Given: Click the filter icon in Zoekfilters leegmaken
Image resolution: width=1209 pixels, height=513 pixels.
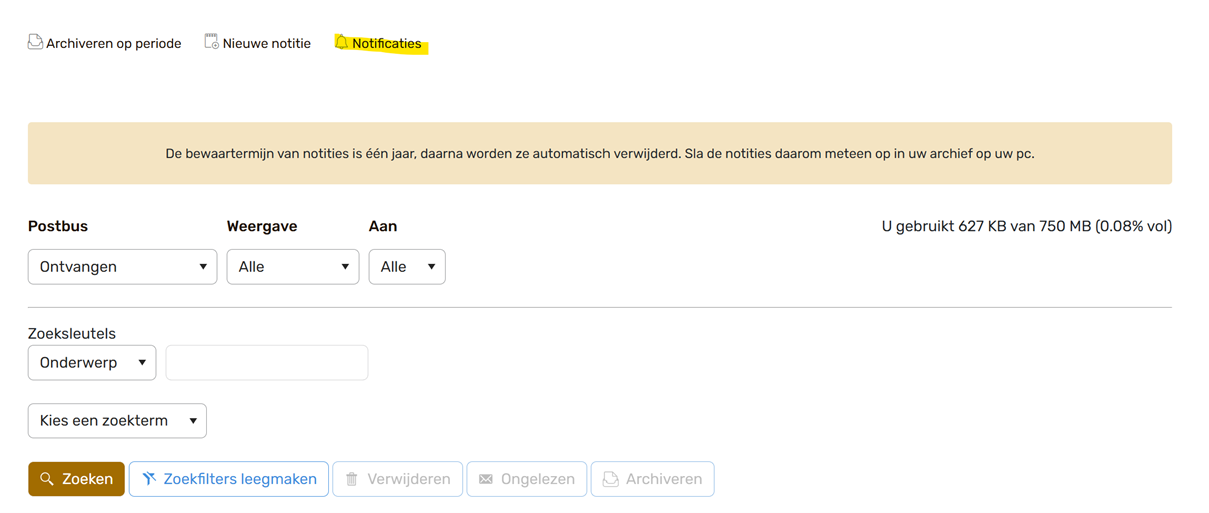Looking at the screenshot, I should (x=149, y=479).
